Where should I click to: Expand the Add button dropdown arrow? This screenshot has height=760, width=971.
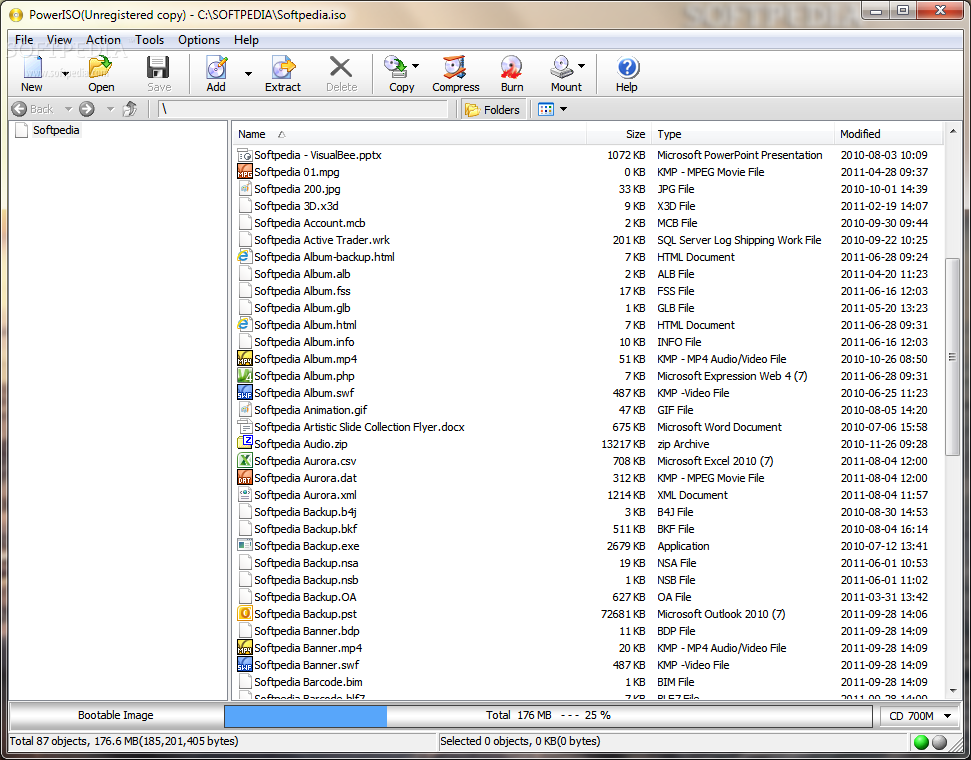(x=248, y=74)
